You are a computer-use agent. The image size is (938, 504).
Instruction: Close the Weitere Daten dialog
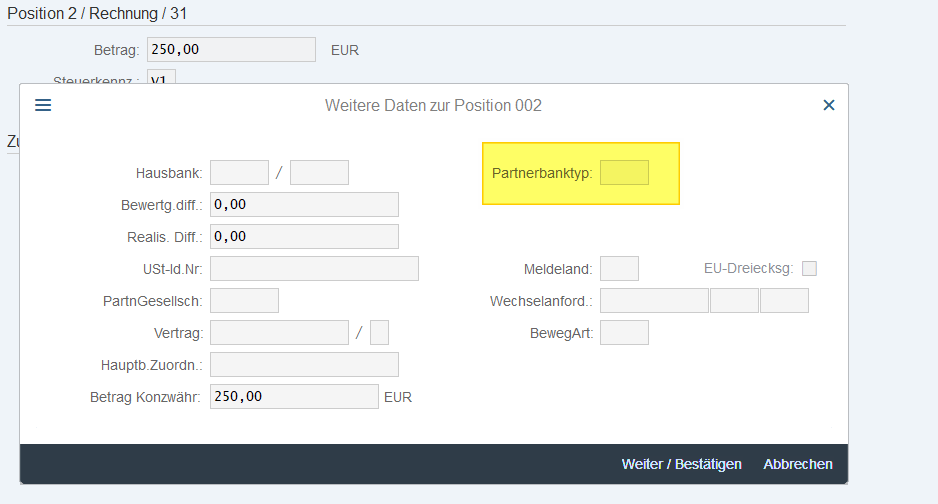pos(828,105)
